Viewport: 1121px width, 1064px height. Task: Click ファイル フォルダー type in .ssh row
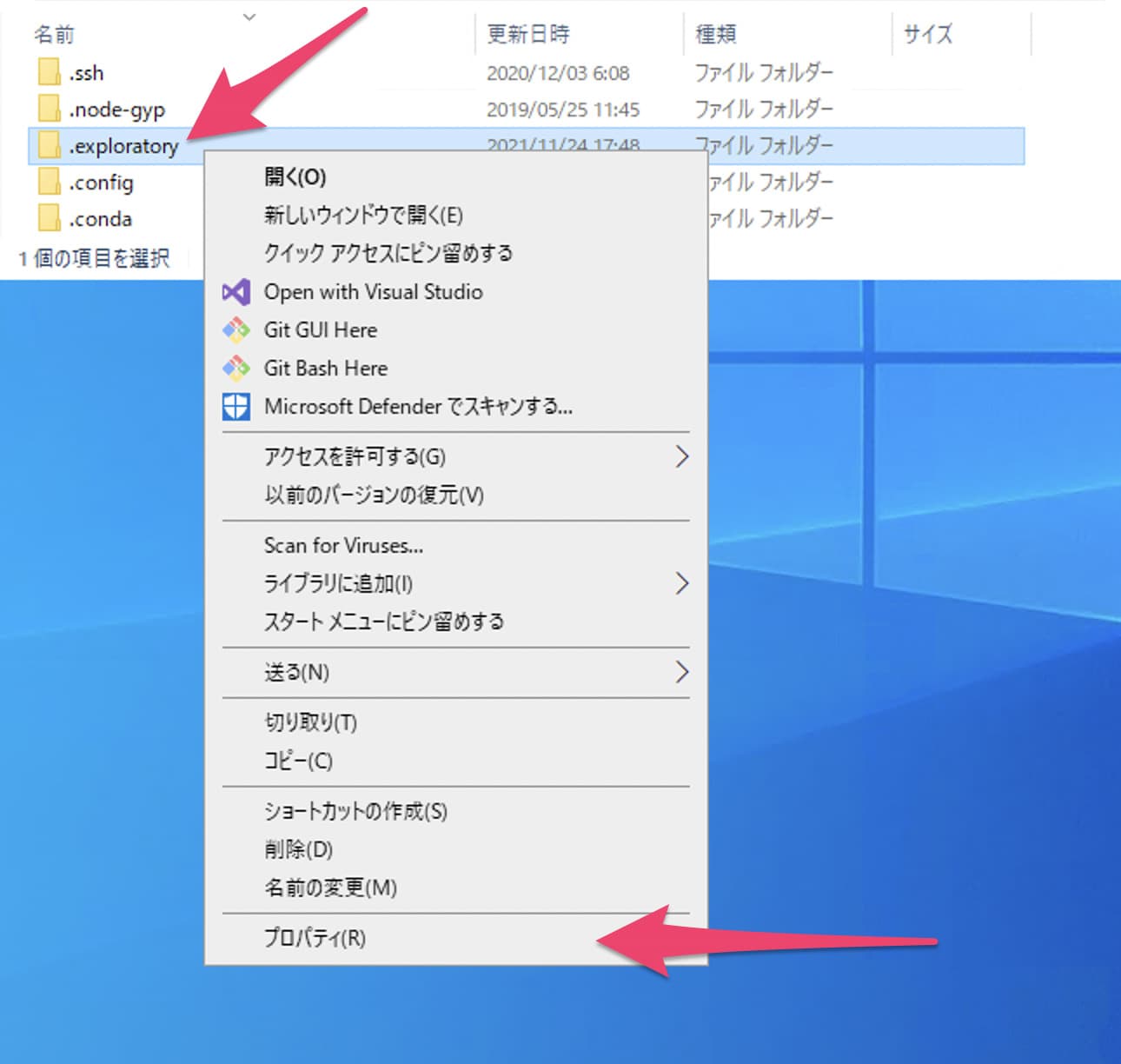click(764, 73)
